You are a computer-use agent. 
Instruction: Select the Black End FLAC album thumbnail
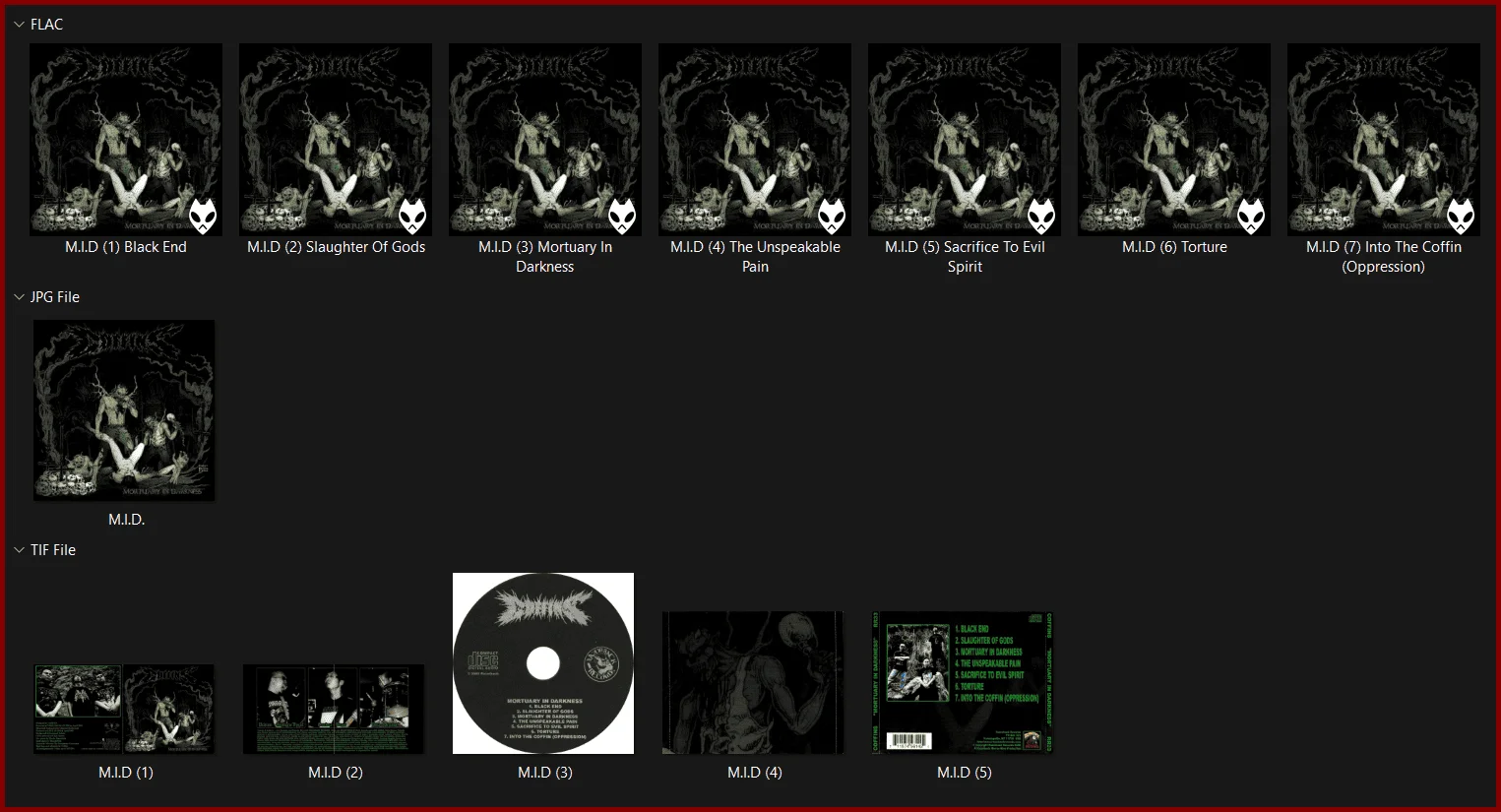126,140
